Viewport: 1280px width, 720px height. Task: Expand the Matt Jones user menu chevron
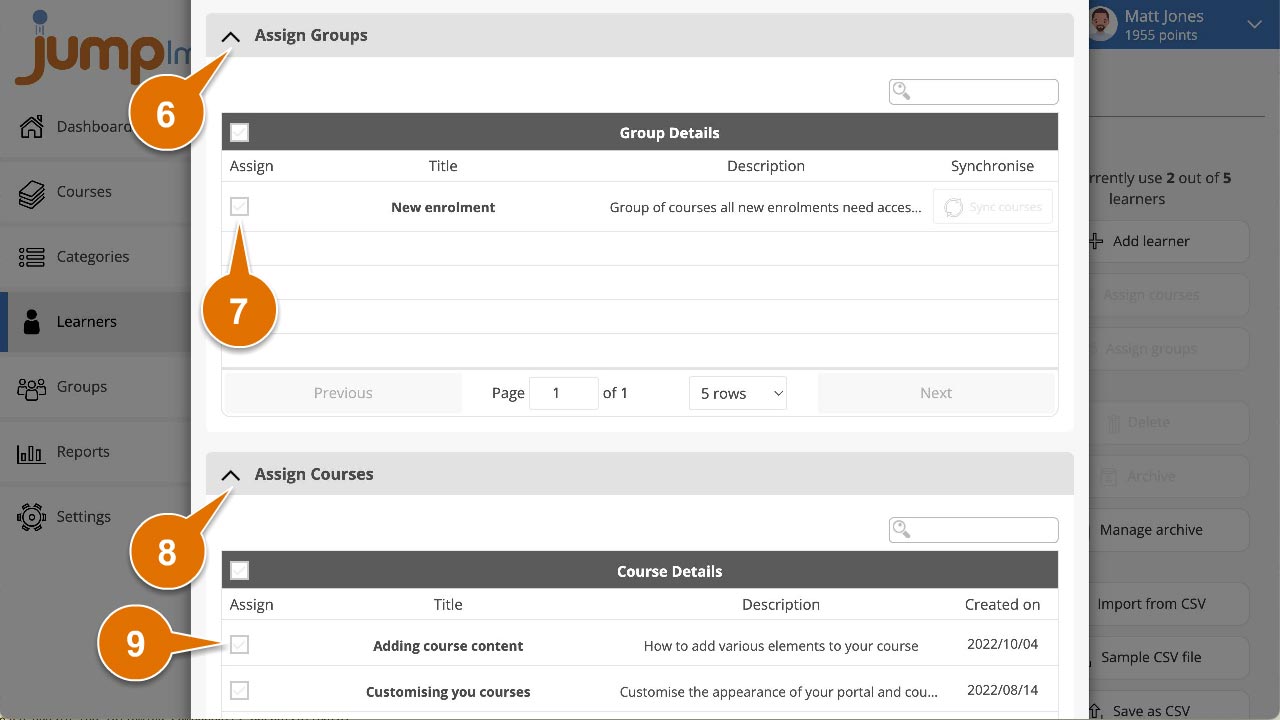(x=1254, y=26)
